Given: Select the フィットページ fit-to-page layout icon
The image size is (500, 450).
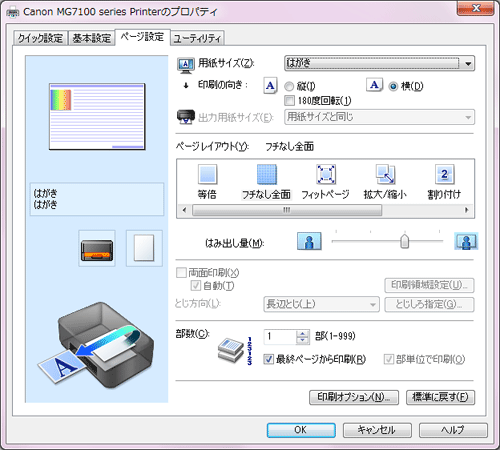Looking at the screenshot, I should [326, 174].
